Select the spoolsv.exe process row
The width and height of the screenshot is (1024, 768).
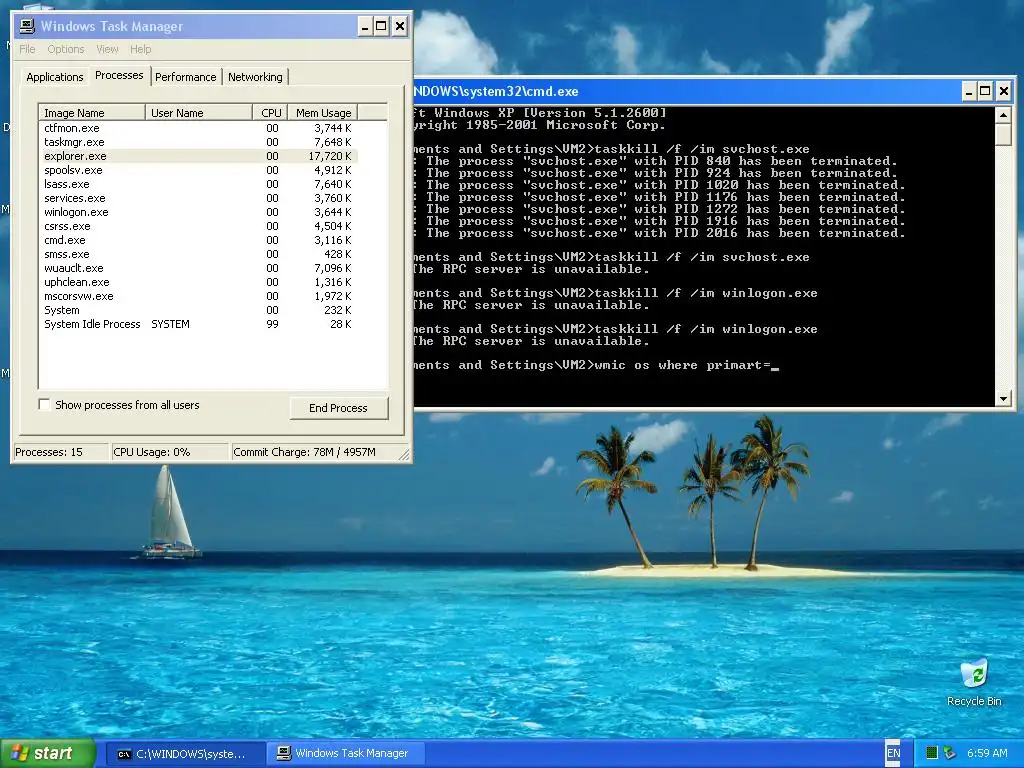199,170
